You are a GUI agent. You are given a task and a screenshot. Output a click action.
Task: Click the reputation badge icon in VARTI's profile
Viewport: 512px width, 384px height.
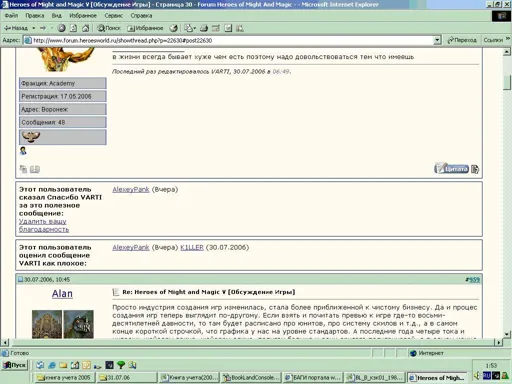coord(31,136)
